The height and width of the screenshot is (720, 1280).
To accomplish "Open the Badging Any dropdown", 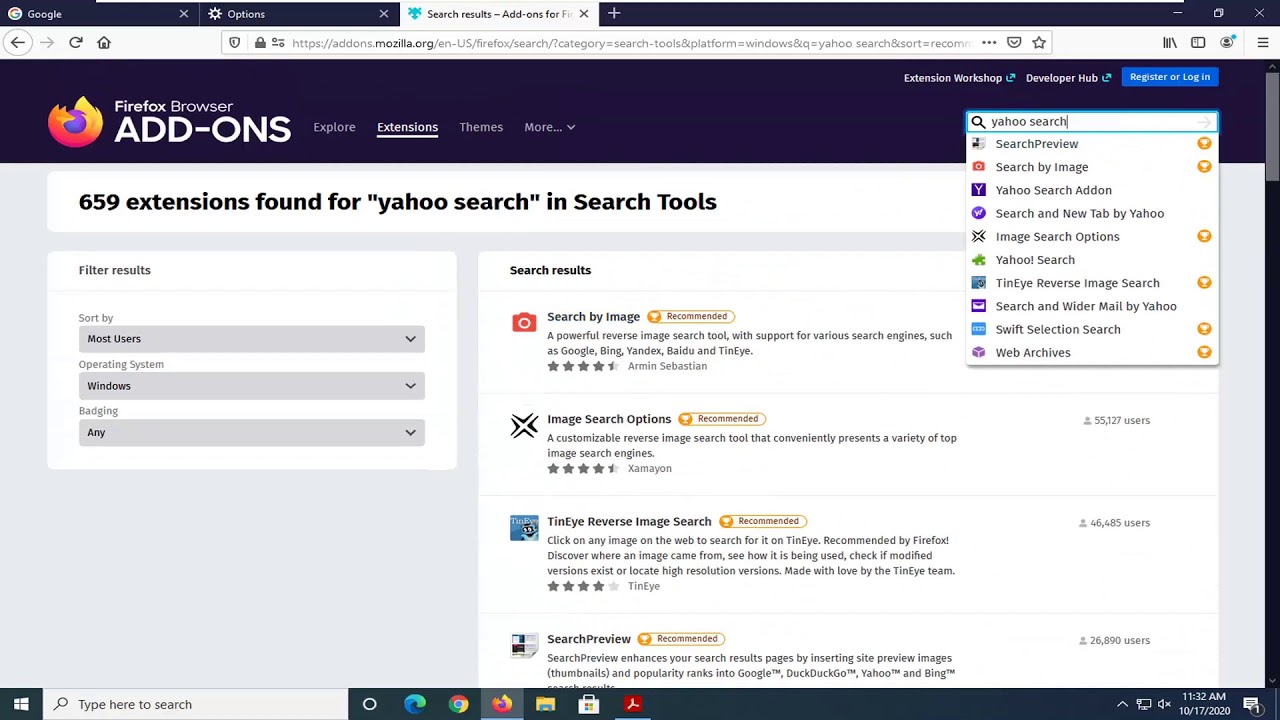I will click(251, 432).
